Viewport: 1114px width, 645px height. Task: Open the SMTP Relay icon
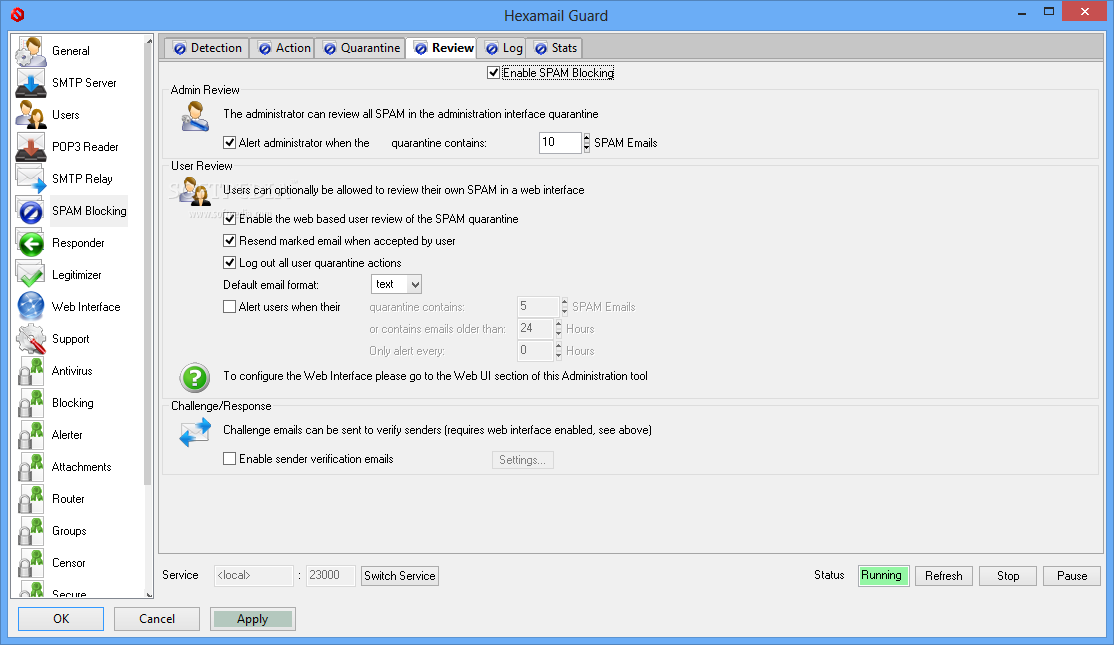(x=31, y=179)
